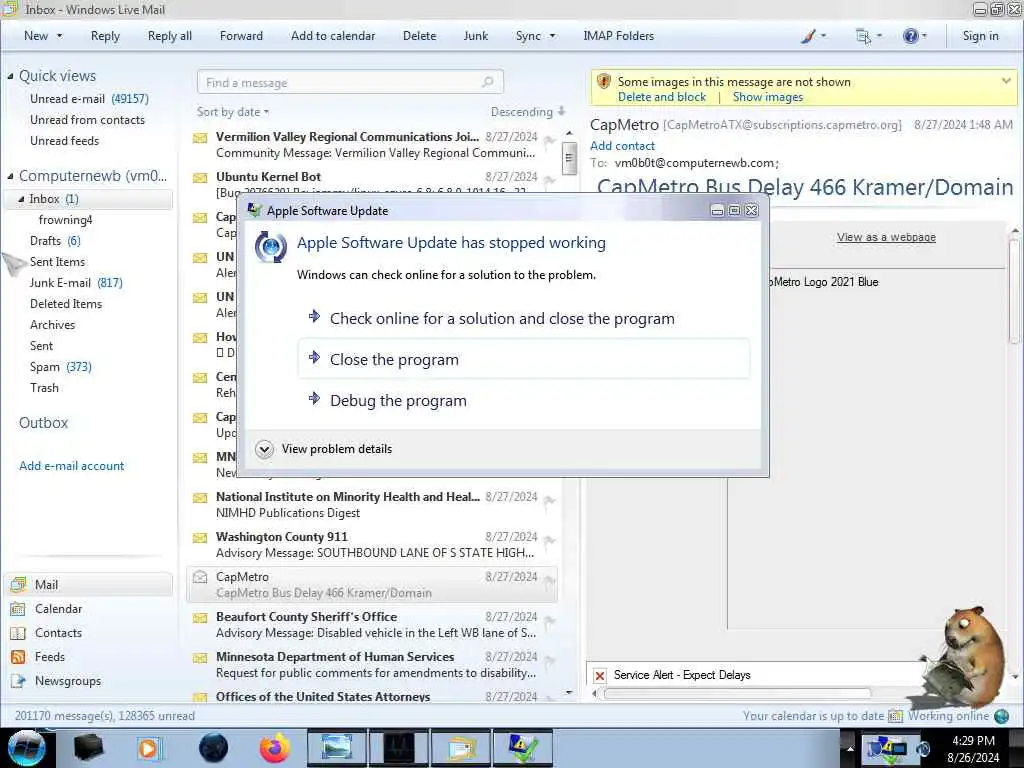Viewport: 1024px width, 768px height.
Task: Toggle the flag on Washington County 911 message
Action: tap(549, 540)
